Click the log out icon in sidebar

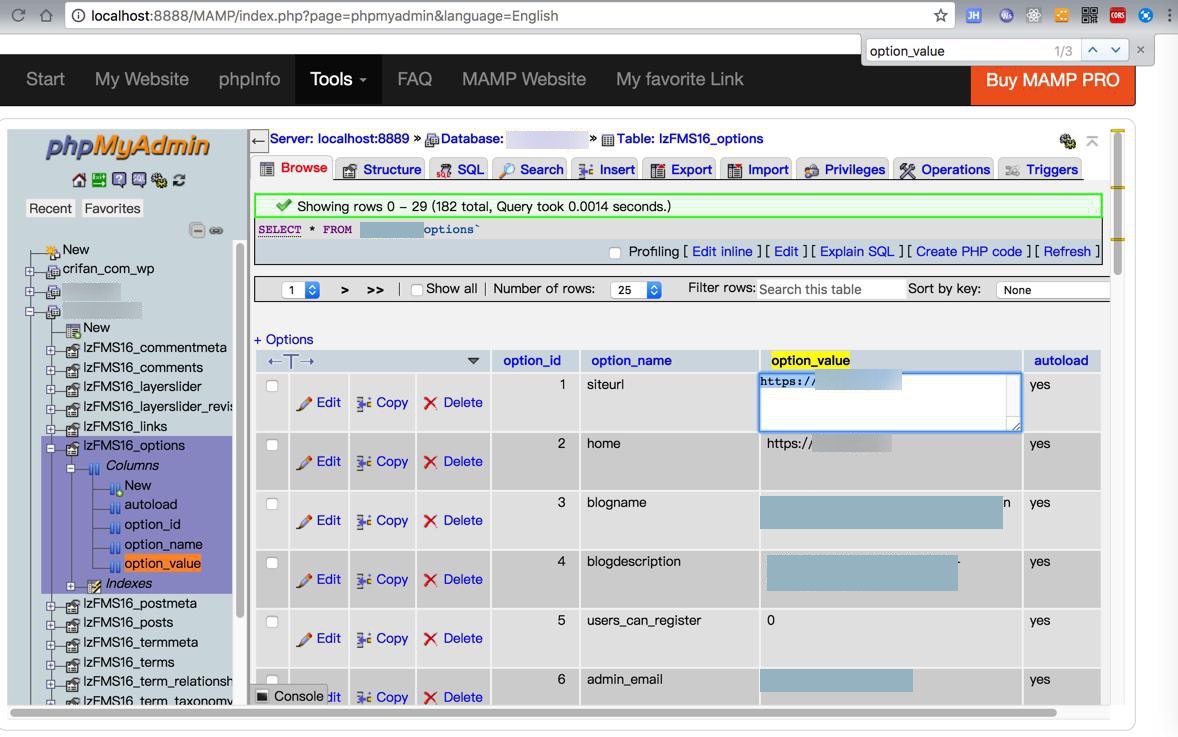[x=98, y=180]
